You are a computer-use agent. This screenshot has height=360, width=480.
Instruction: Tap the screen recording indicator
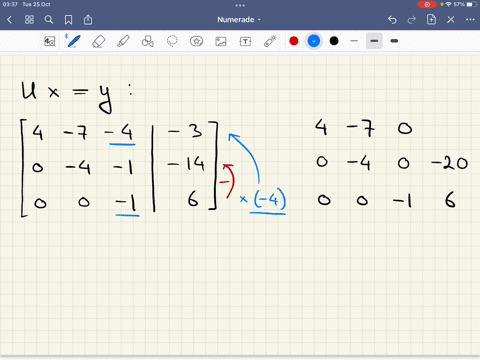pyautogui.click(x=427, y=4)
